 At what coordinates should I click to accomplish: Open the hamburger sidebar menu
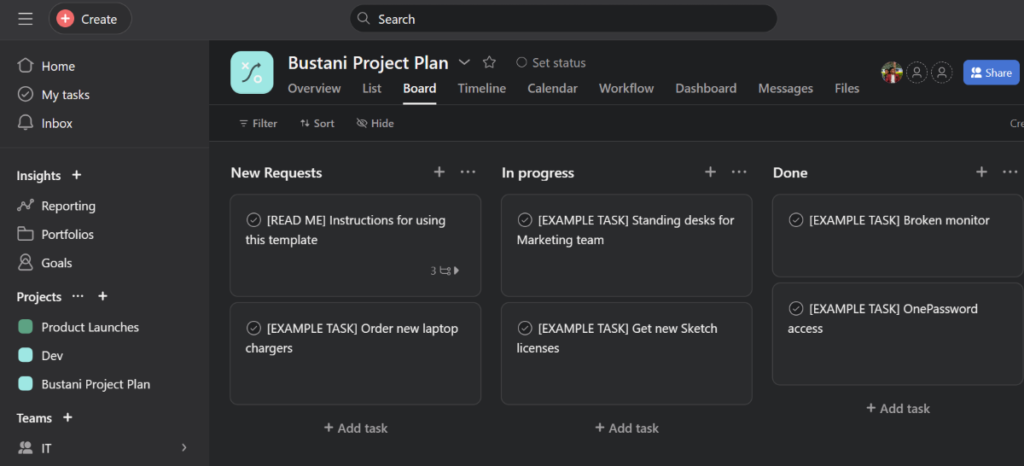(25, 19)
